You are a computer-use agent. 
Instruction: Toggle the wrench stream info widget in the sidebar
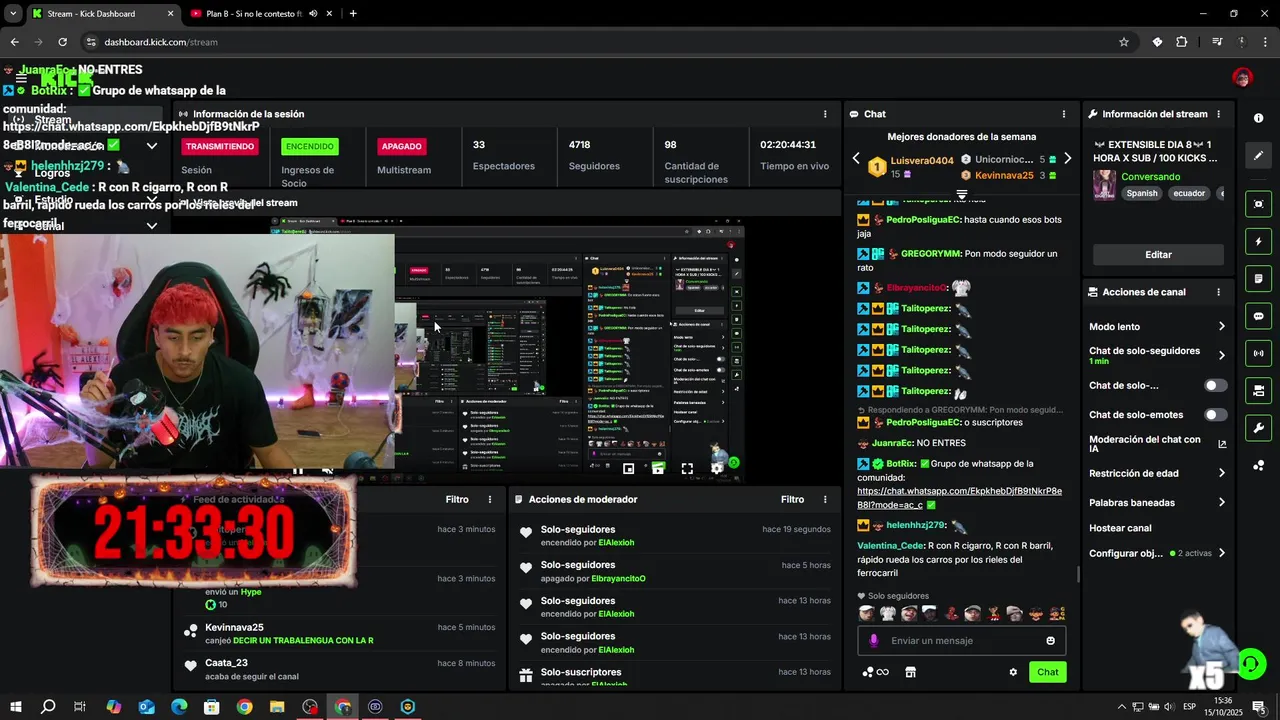[1258, 428]
